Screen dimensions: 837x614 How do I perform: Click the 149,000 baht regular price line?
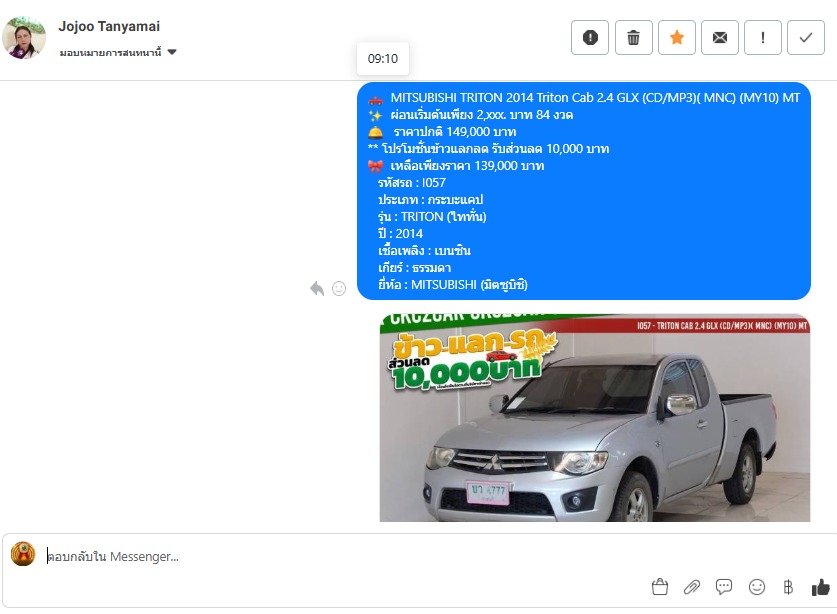point(455,132)
